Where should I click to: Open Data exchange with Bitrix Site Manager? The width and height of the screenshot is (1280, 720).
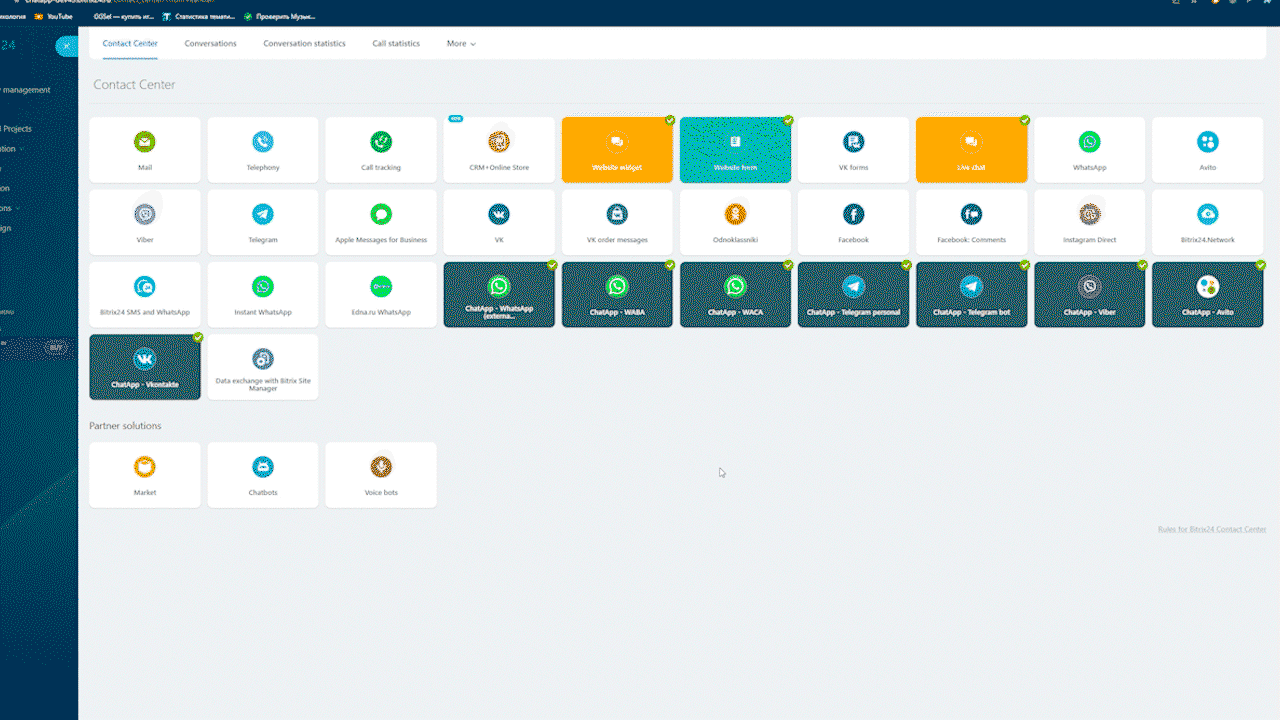(x=263, y=367)
